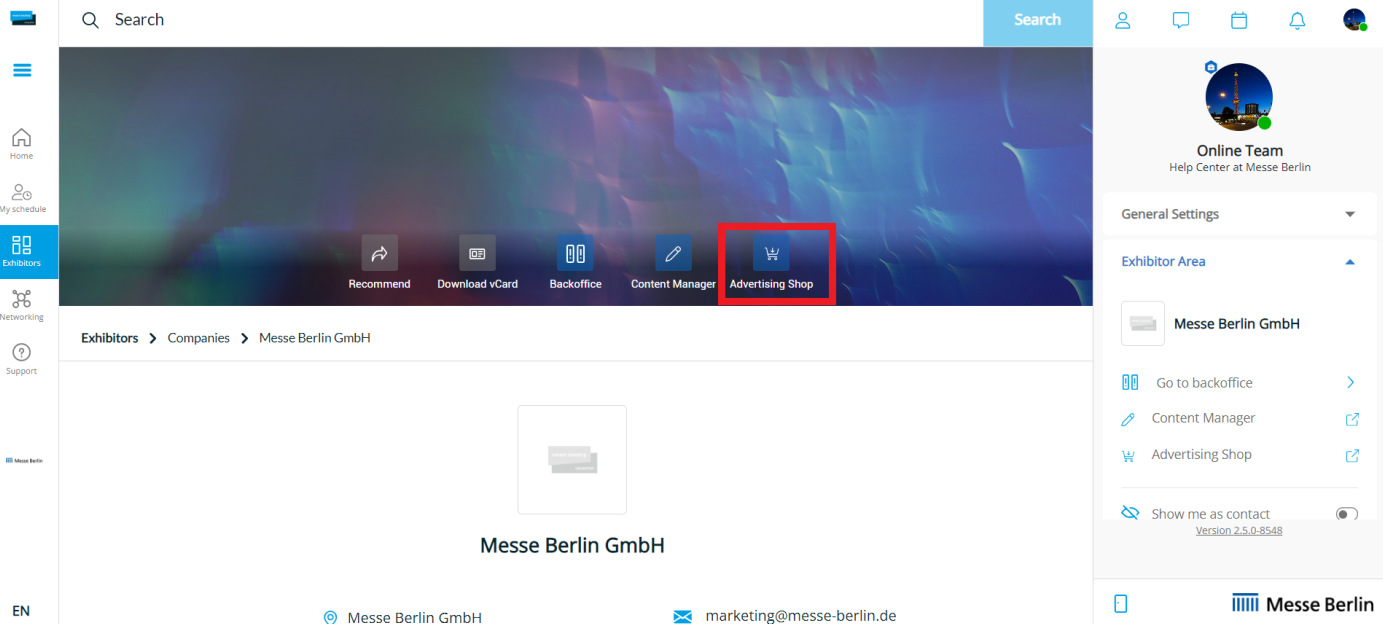Click external link icon beside Content Manager
Viewport: 1383px width, 624px height.
pos(1351,419)
